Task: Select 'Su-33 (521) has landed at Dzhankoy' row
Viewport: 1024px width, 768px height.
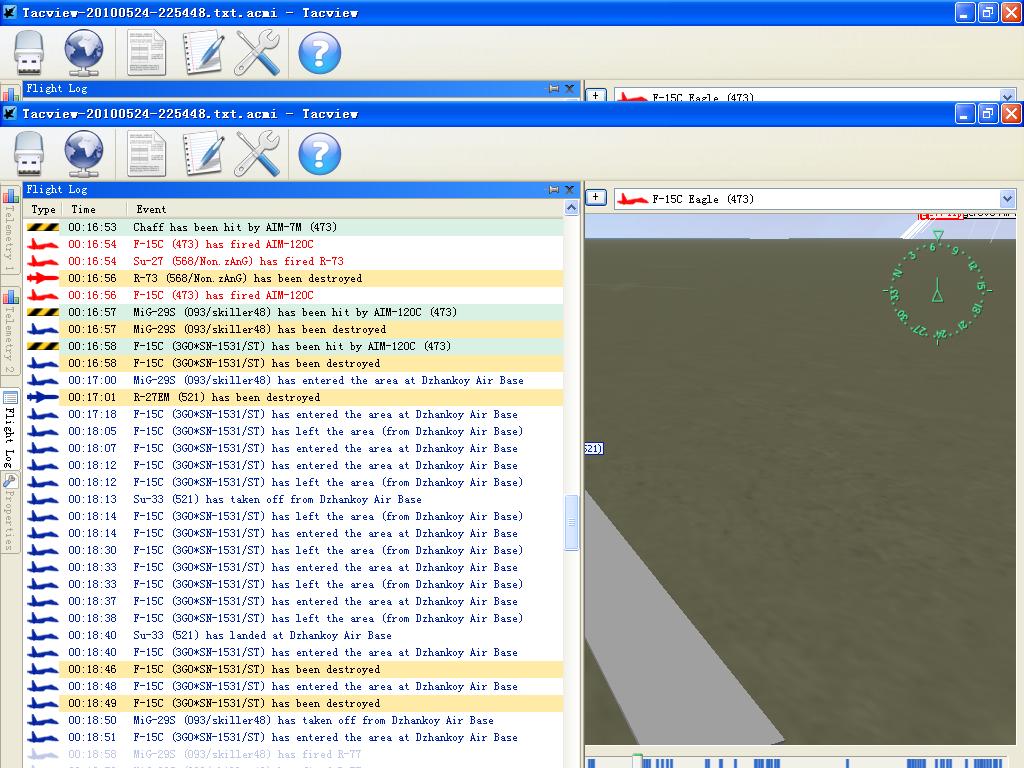Action: click(x=294, y=635)
